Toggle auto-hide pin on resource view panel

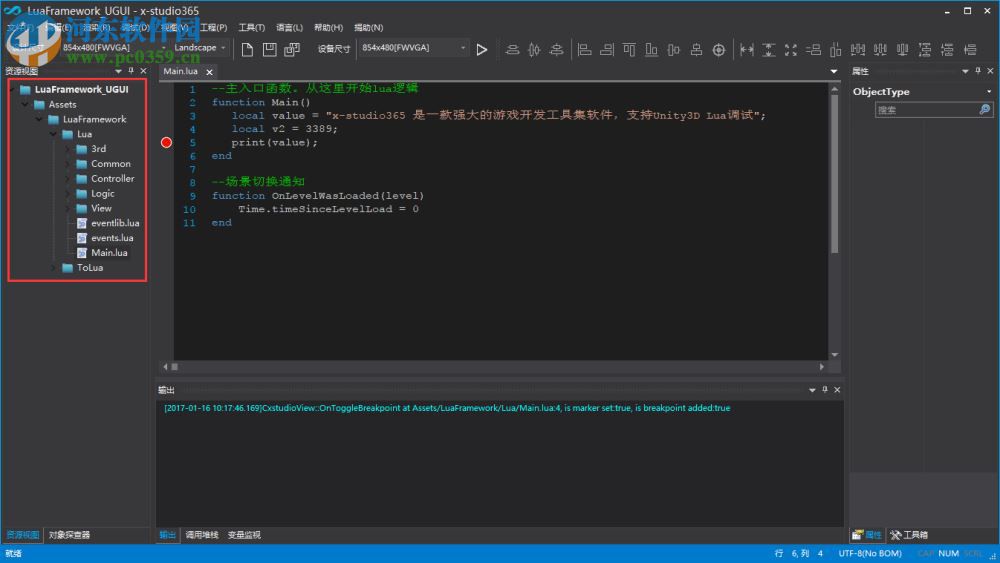tap(131, 71)
